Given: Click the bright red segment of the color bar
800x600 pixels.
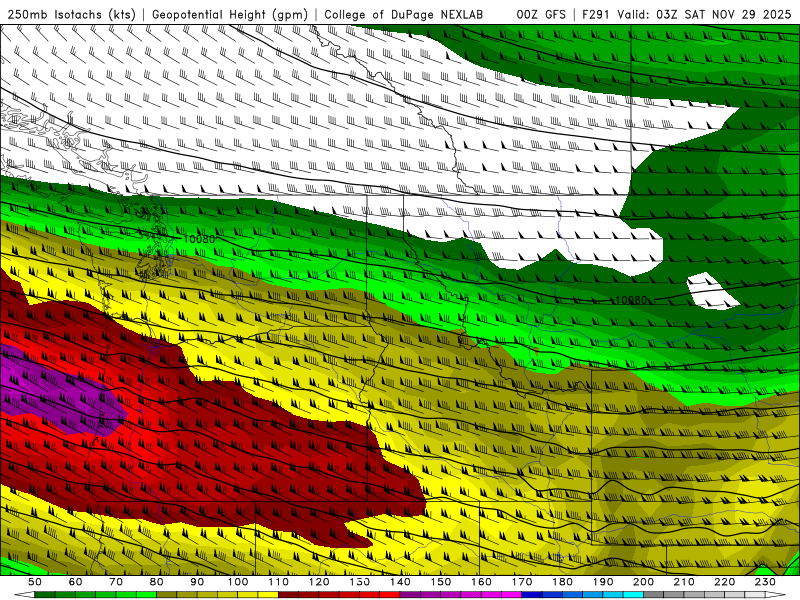Looking at the screenshot, I should click(x=389, y=595).
